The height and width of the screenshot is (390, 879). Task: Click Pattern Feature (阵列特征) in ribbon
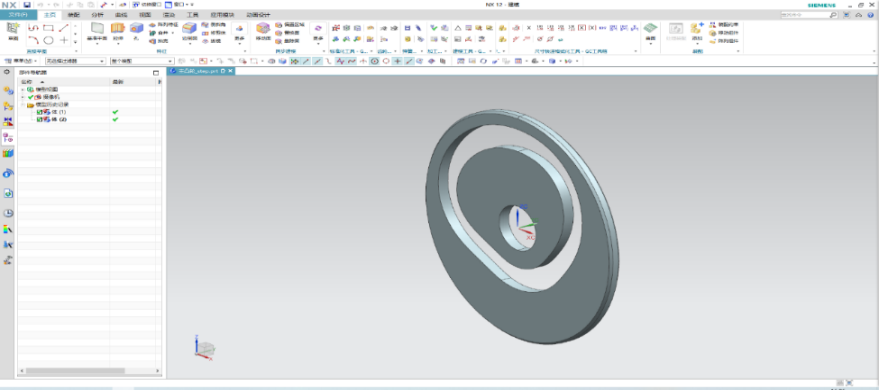(x=164, y=25)
